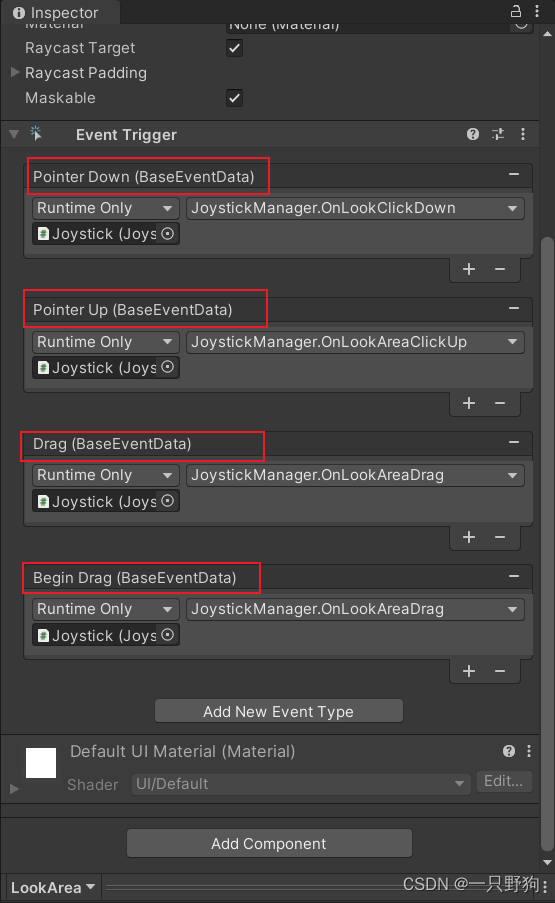Open OnLookAreaClickUp function dropdown
Image resolution: width=555 pixels, height=903 pixels.
tap(355, 342)
